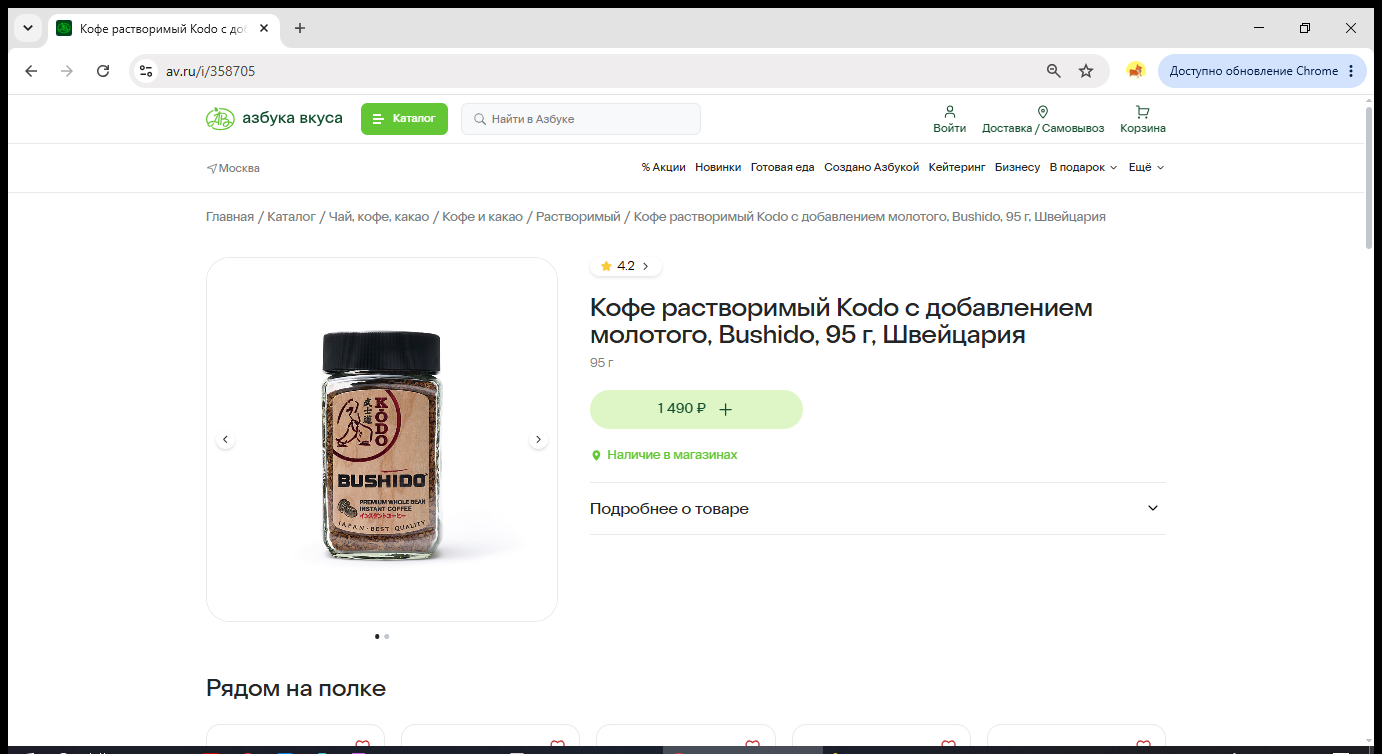The image size is (1382, 754).
Task: Open the % Акции page
Action: coord(664,168)
